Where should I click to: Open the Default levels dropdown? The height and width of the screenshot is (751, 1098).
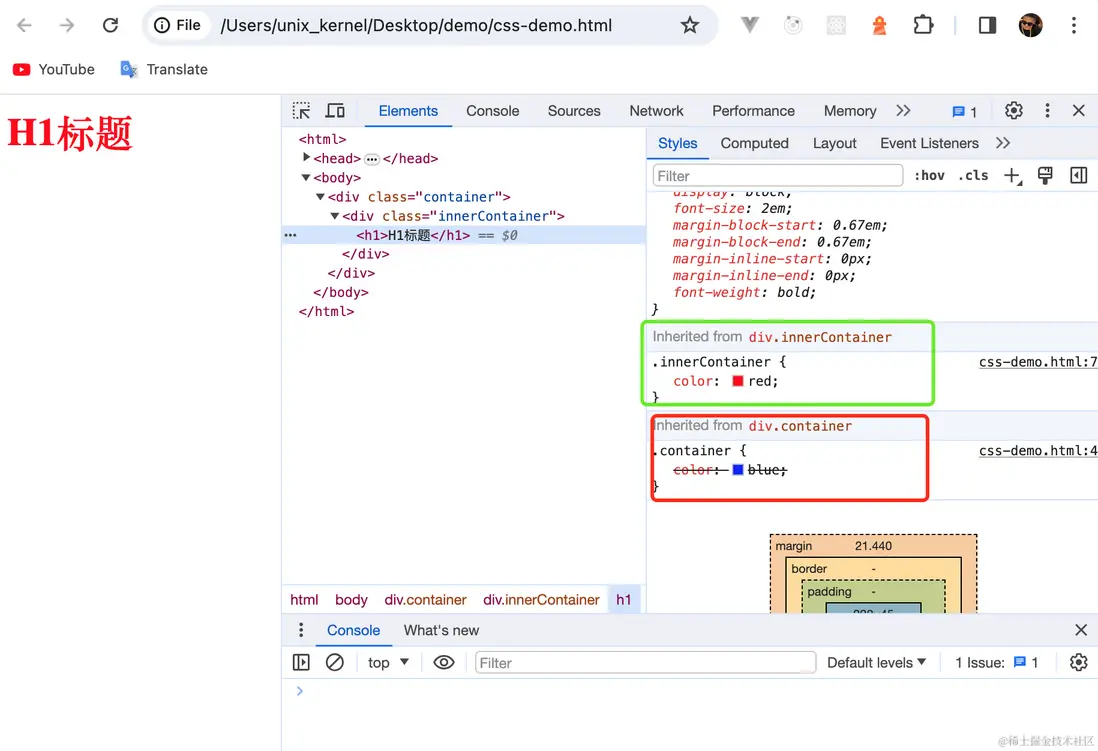click(876, 662)
